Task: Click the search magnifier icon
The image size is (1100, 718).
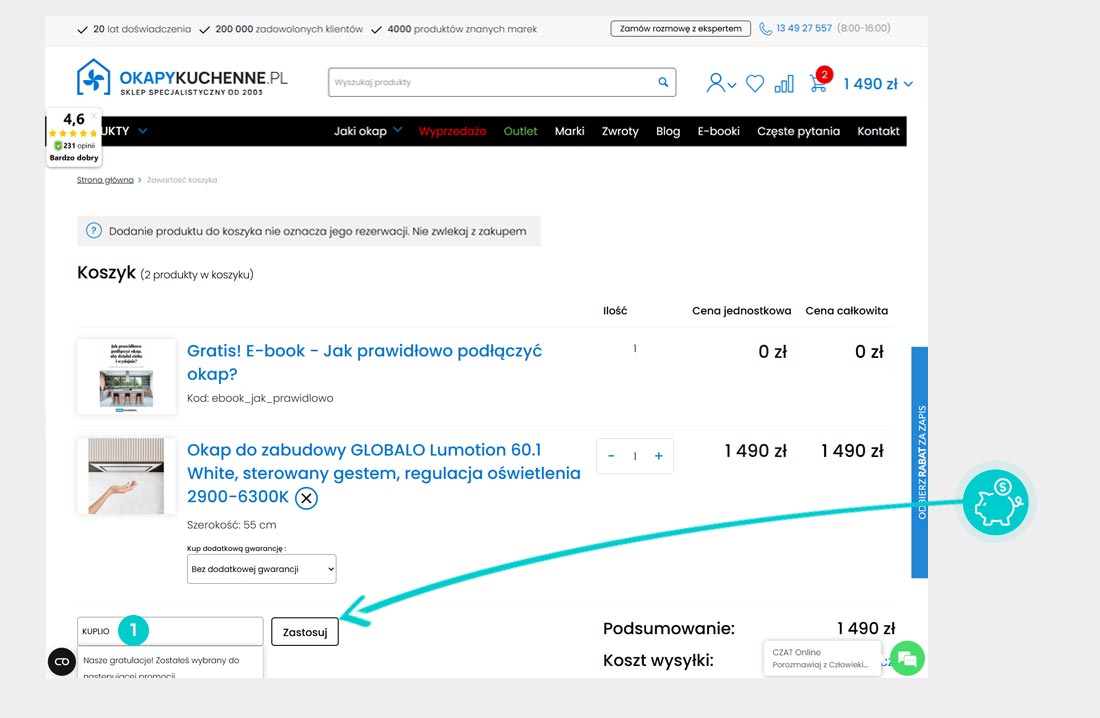Action: coord(662,83)
